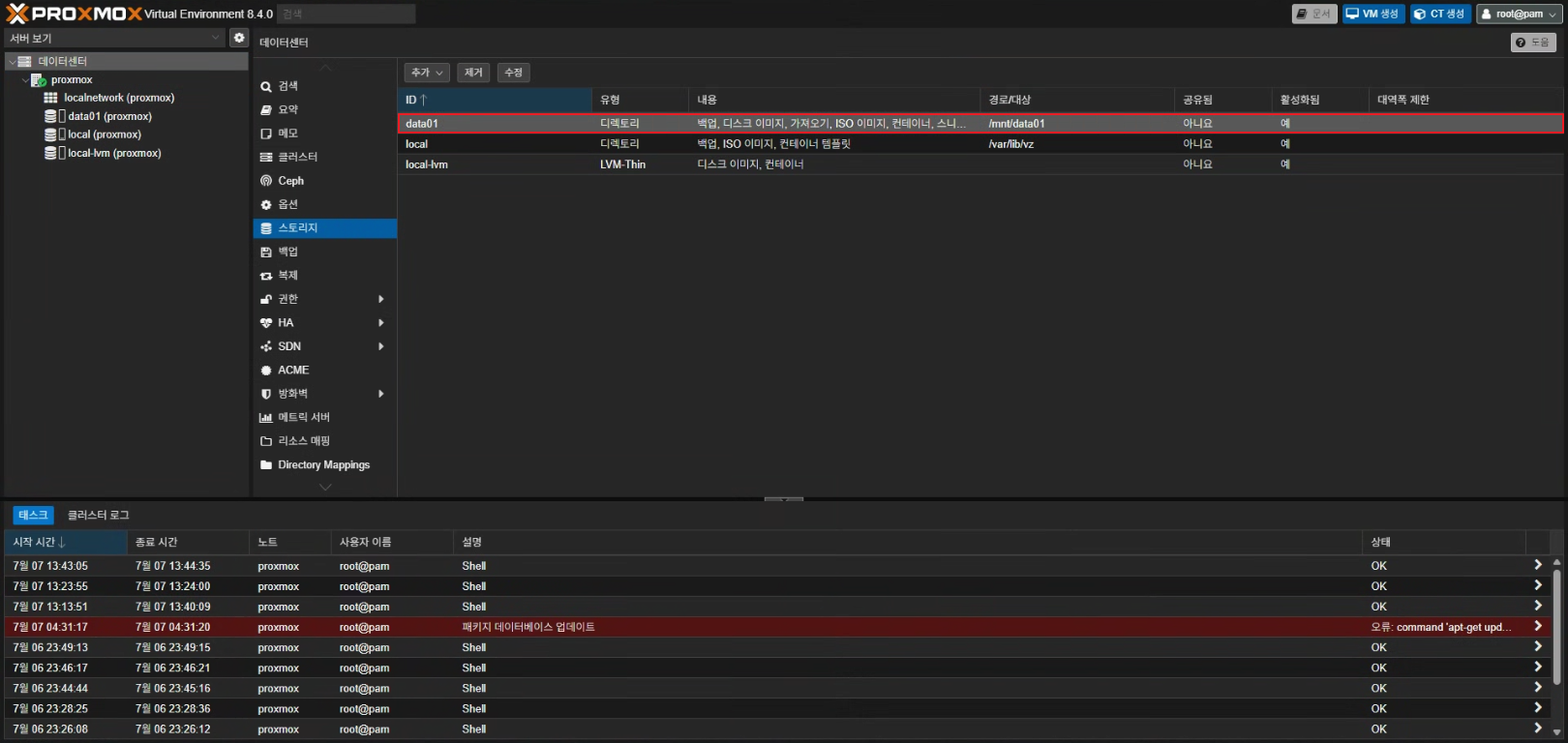Screen dimensions: 1568x743
Task: Click the 메모 note icon
Action: coord(266,134)
